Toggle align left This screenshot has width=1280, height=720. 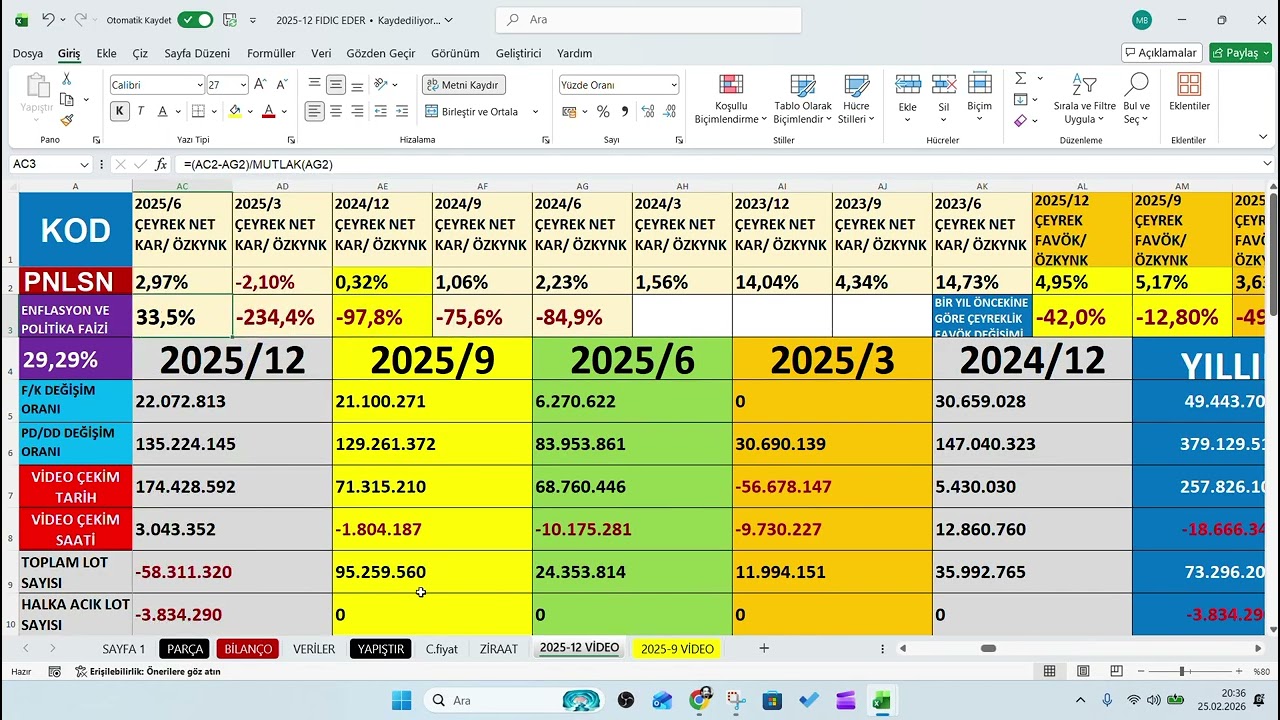coord(315,111)
